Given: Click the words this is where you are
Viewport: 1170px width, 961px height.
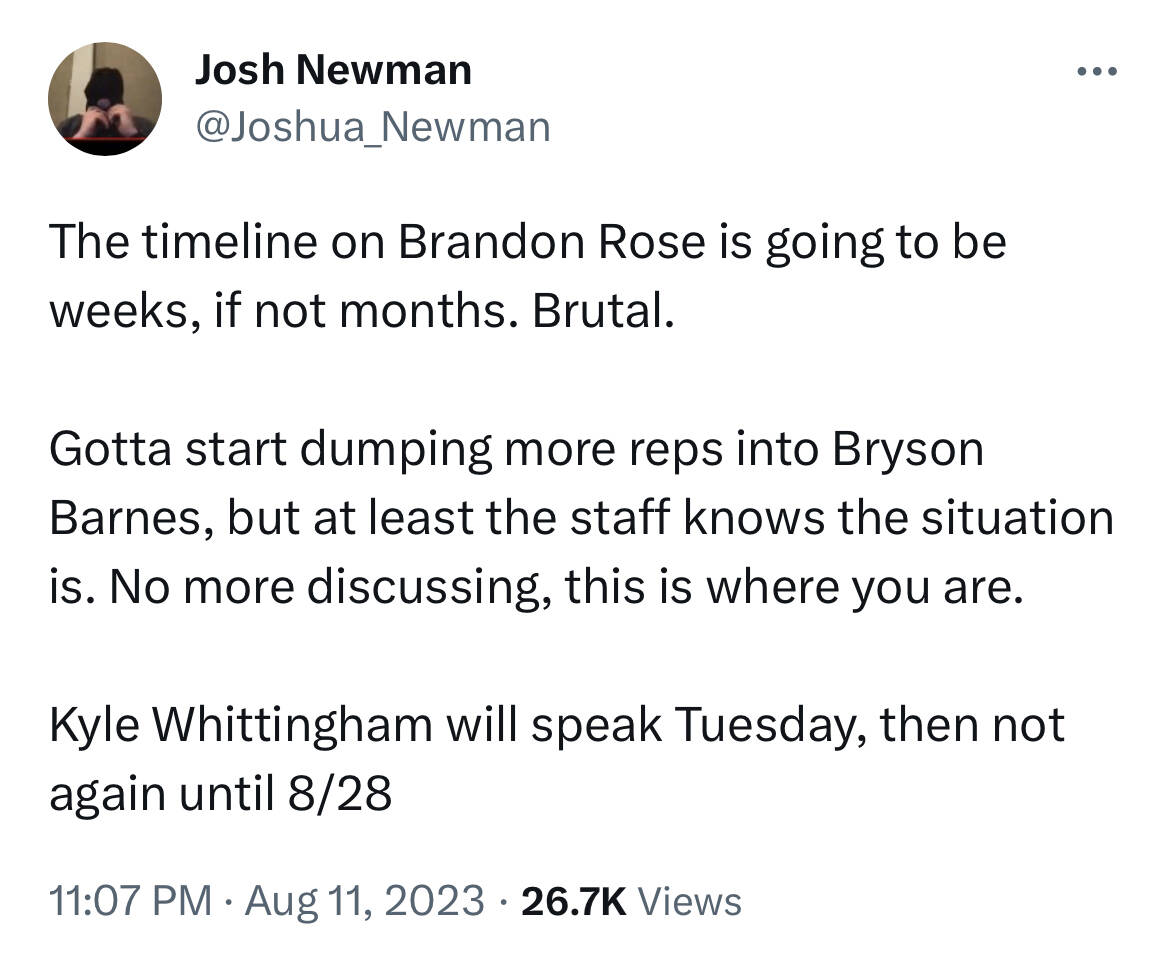Looking at the screenshot, I should [794, 587].
